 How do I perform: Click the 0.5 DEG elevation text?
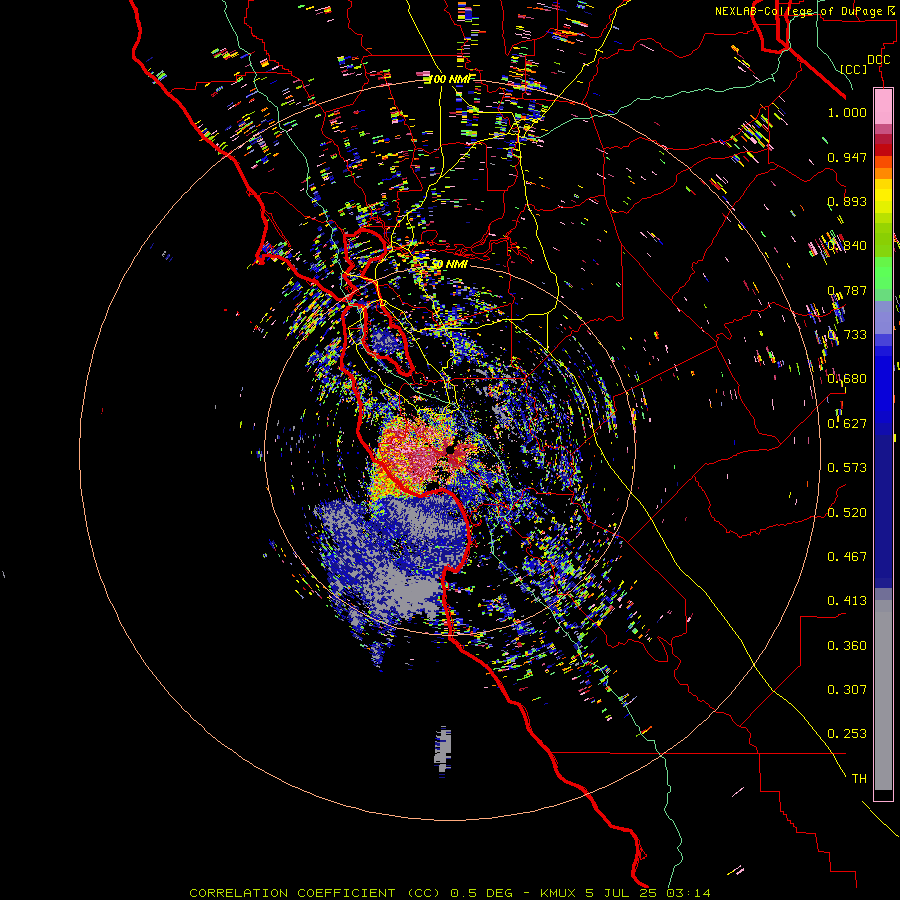[x=482, y=893]
